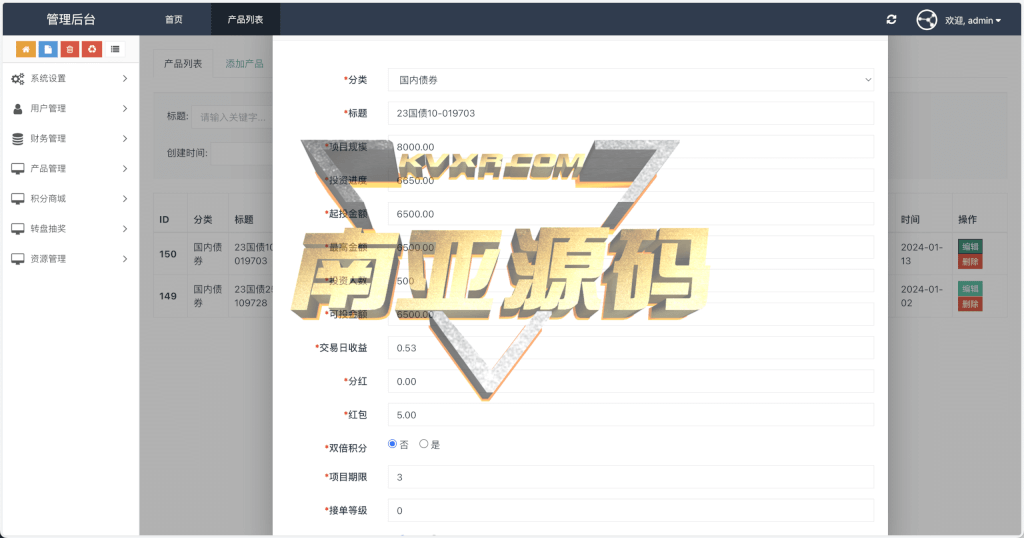Click the user icon beside 用户管理
Screen dimensions: 1024x538
[18, 108]
